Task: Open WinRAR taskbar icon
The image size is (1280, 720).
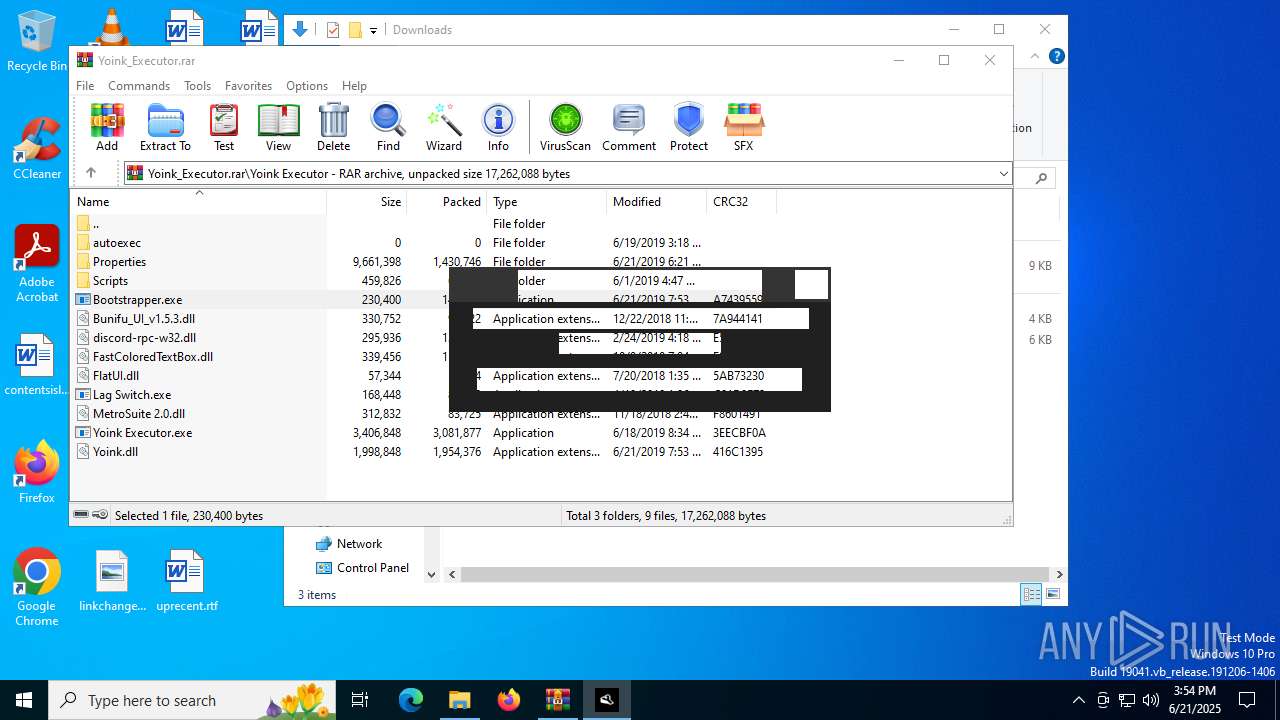Action: pos(557,700)
